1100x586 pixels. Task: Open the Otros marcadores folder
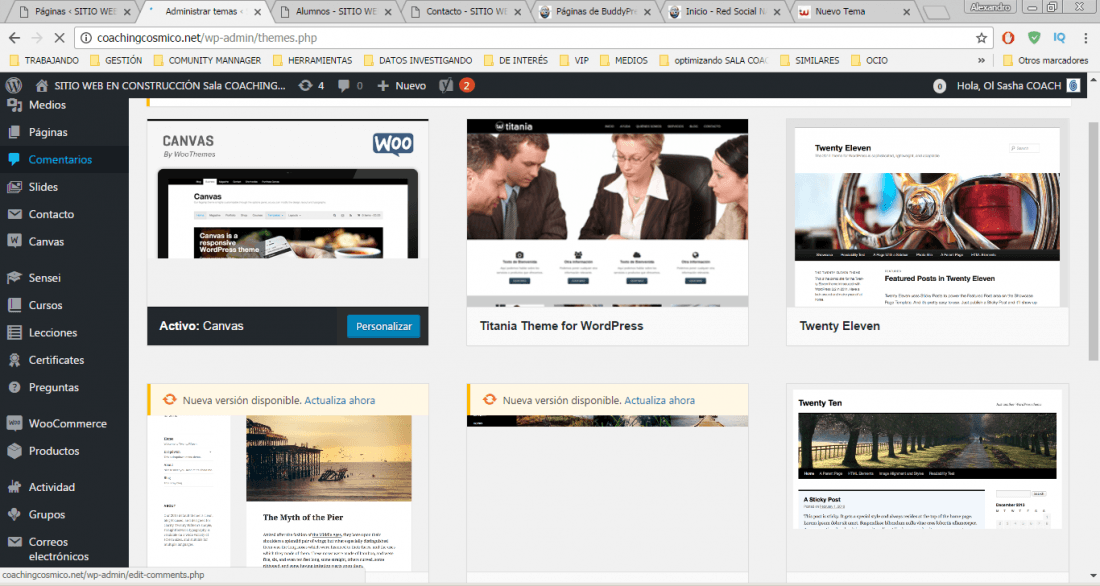tap(1045, 60)
